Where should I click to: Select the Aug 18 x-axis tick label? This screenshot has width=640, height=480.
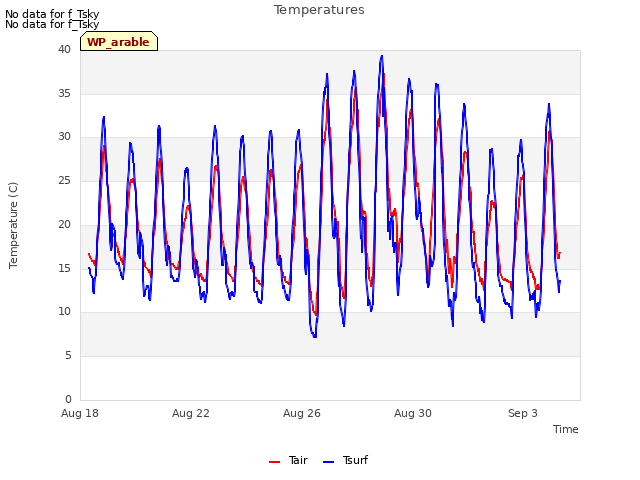80,413
